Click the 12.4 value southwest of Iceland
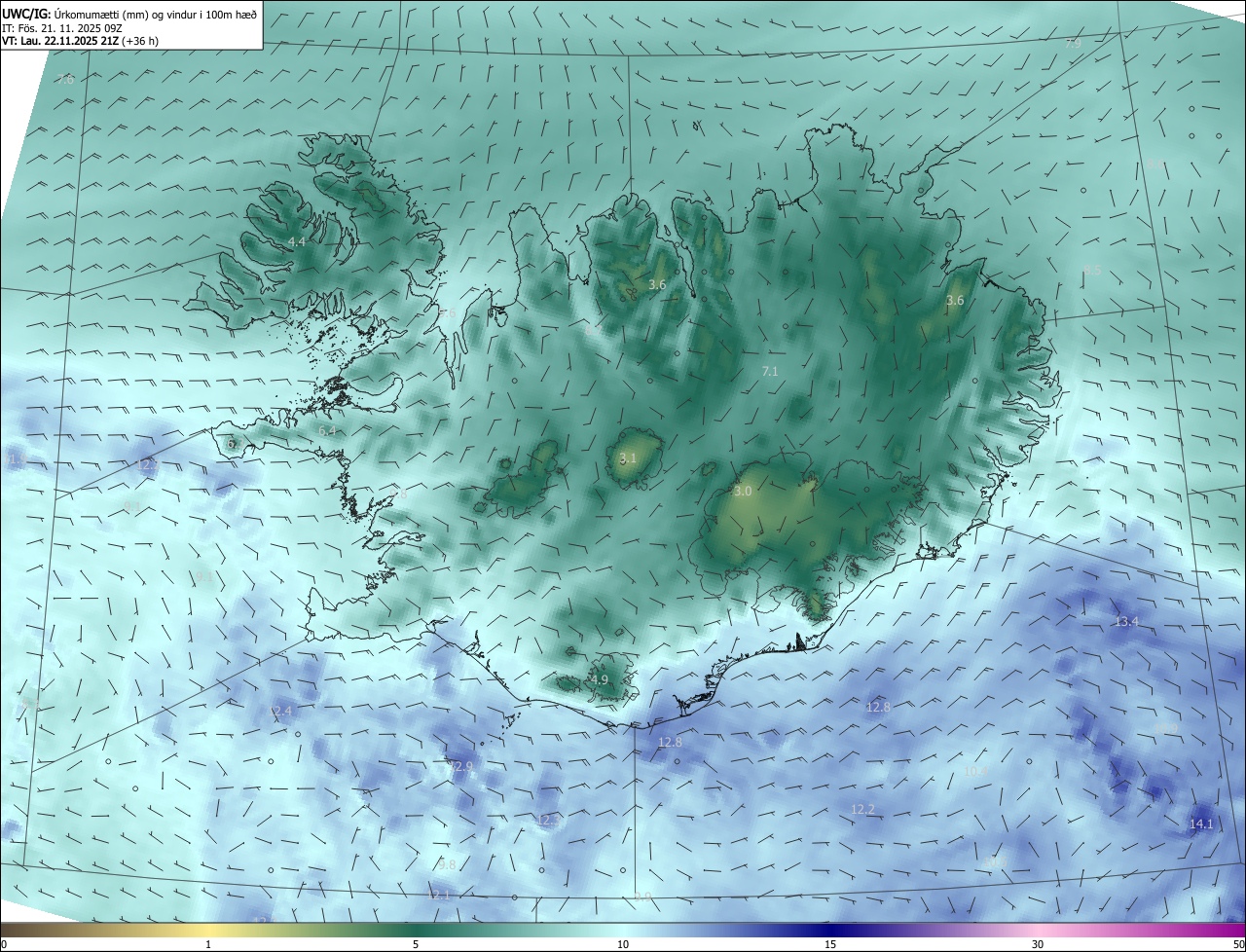This screenshot has width=1246, height=952. tap(280, 712)
